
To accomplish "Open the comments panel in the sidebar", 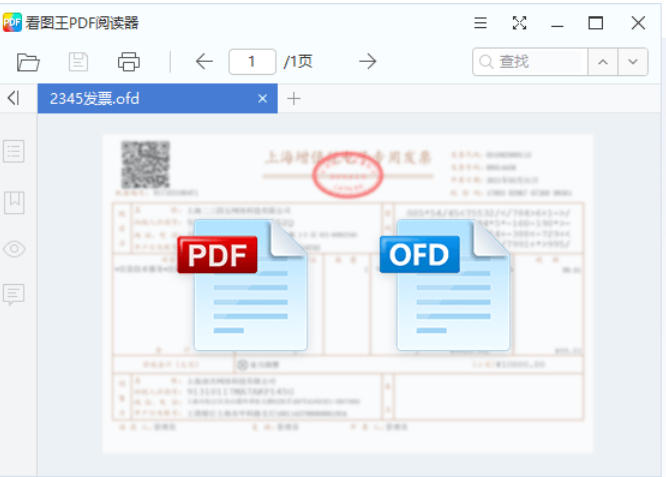I will (x=14, y=294).
